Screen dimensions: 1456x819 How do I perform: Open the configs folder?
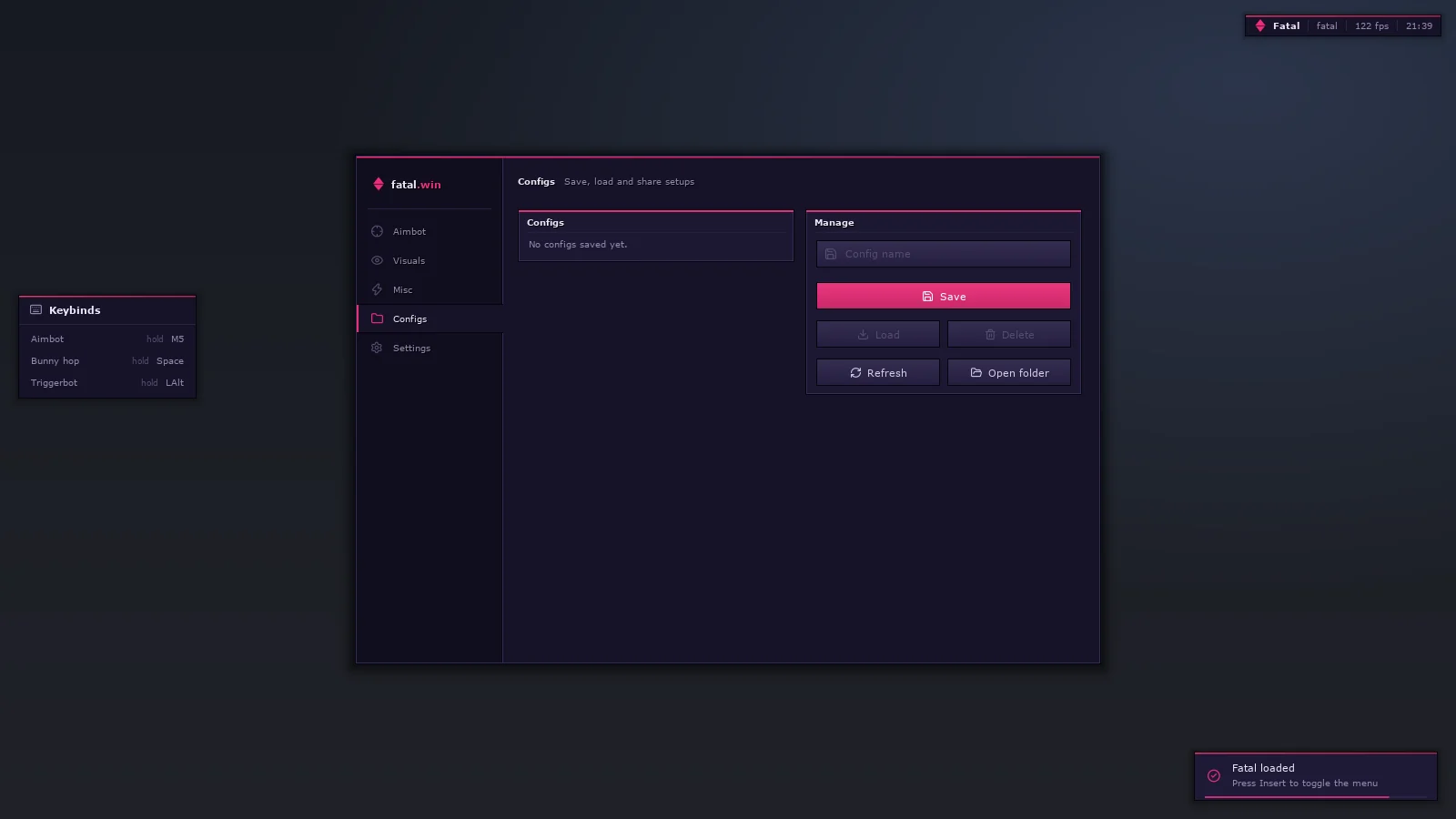click(x=1009, y=372)
